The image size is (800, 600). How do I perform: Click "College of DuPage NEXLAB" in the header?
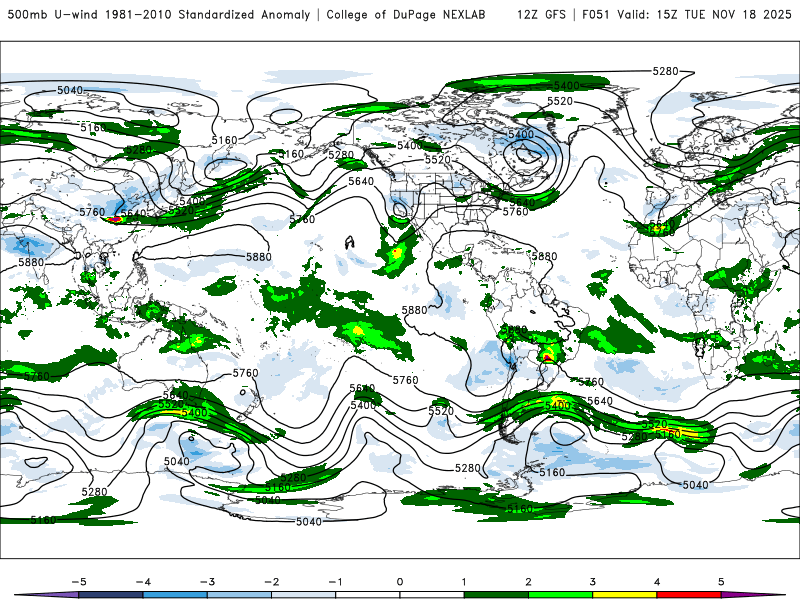click(x=406, y=14)
